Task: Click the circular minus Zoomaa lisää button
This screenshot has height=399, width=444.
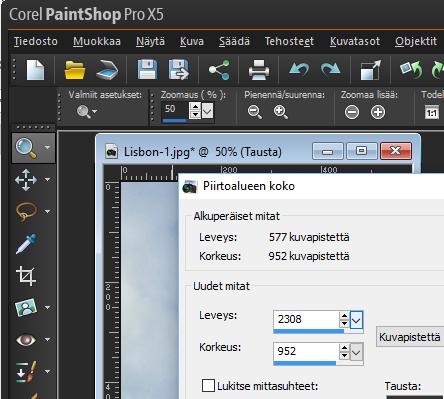Action: pyautogui.click(x=352, y=112)
